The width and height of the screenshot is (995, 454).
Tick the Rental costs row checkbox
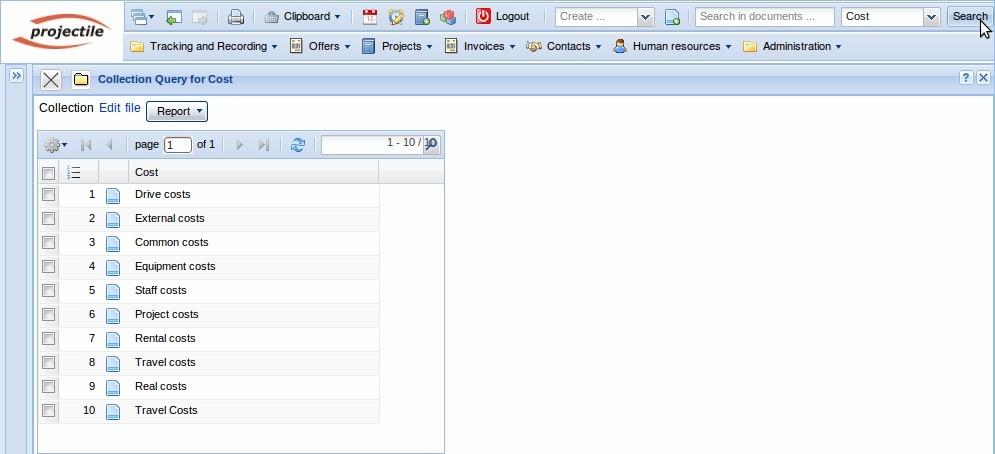[48, 338]
